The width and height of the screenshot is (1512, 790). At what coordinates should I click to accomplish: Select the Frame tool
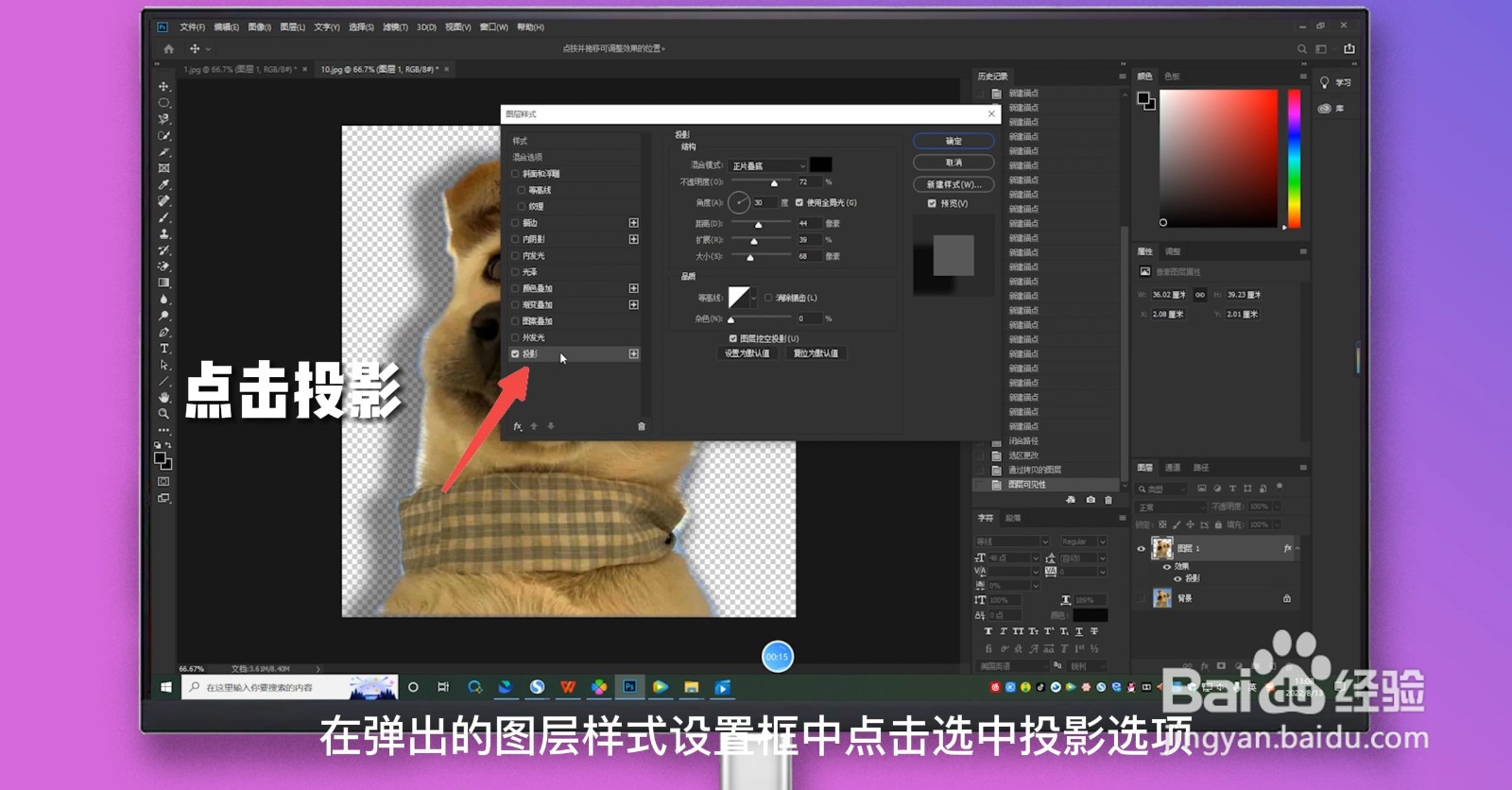coord(163,168)
